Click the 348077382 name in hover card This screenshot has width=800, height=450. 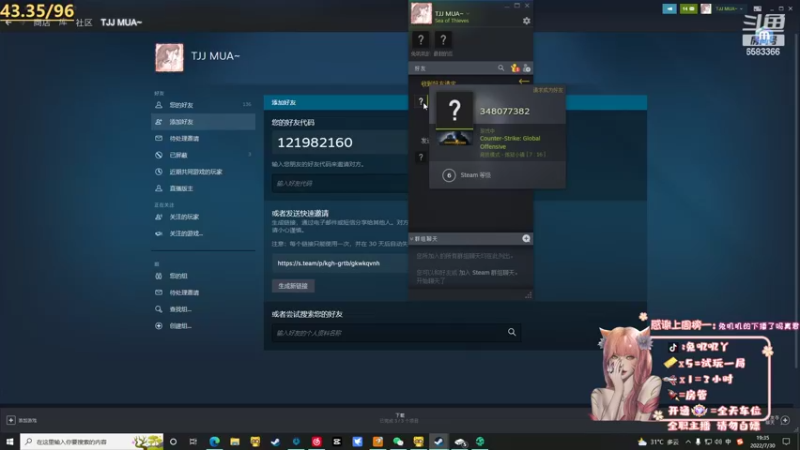[x=505, y=111]
